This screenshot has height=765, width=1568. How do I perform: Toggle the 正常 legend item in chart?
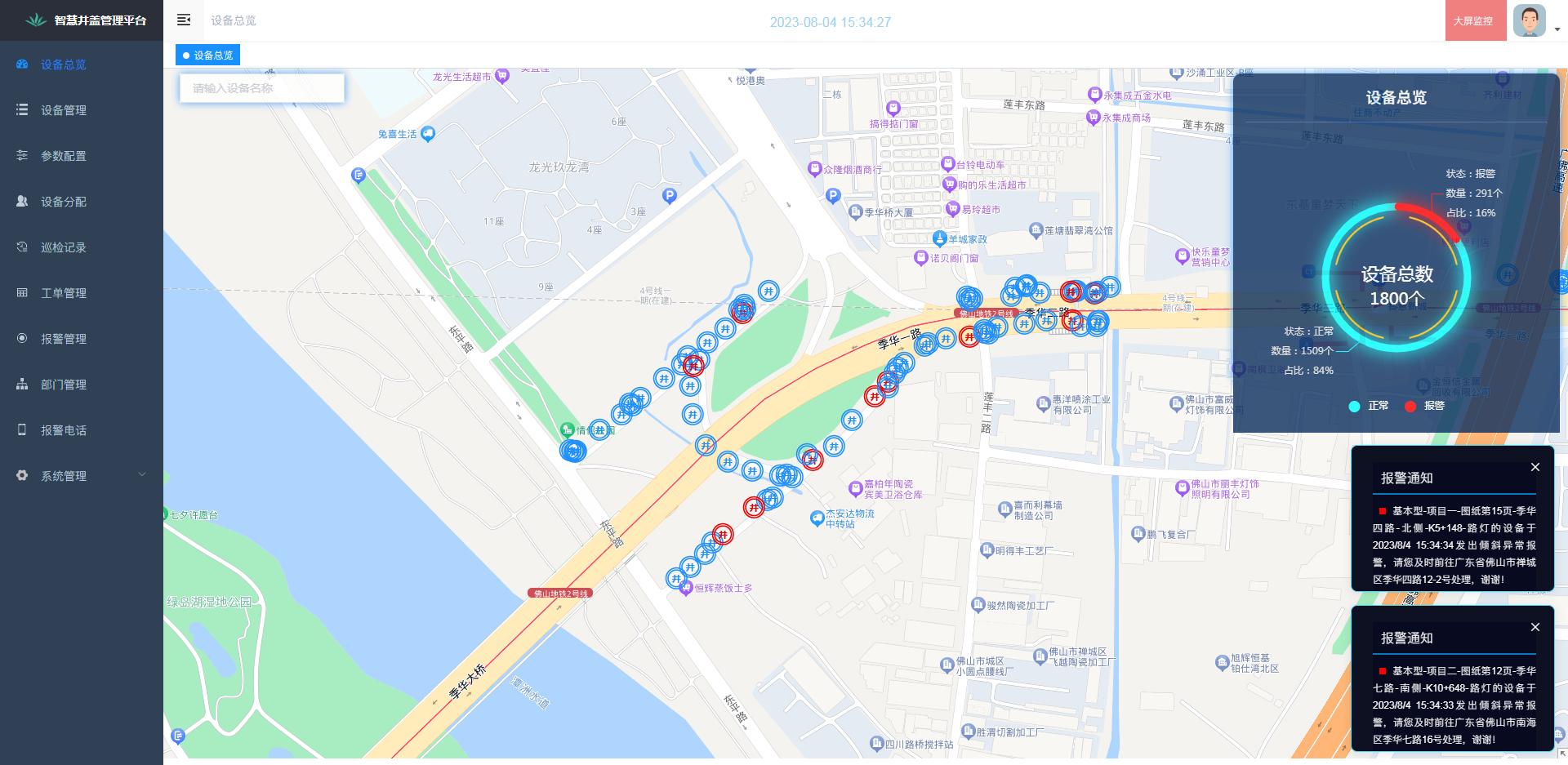(x=1369, y=406)
